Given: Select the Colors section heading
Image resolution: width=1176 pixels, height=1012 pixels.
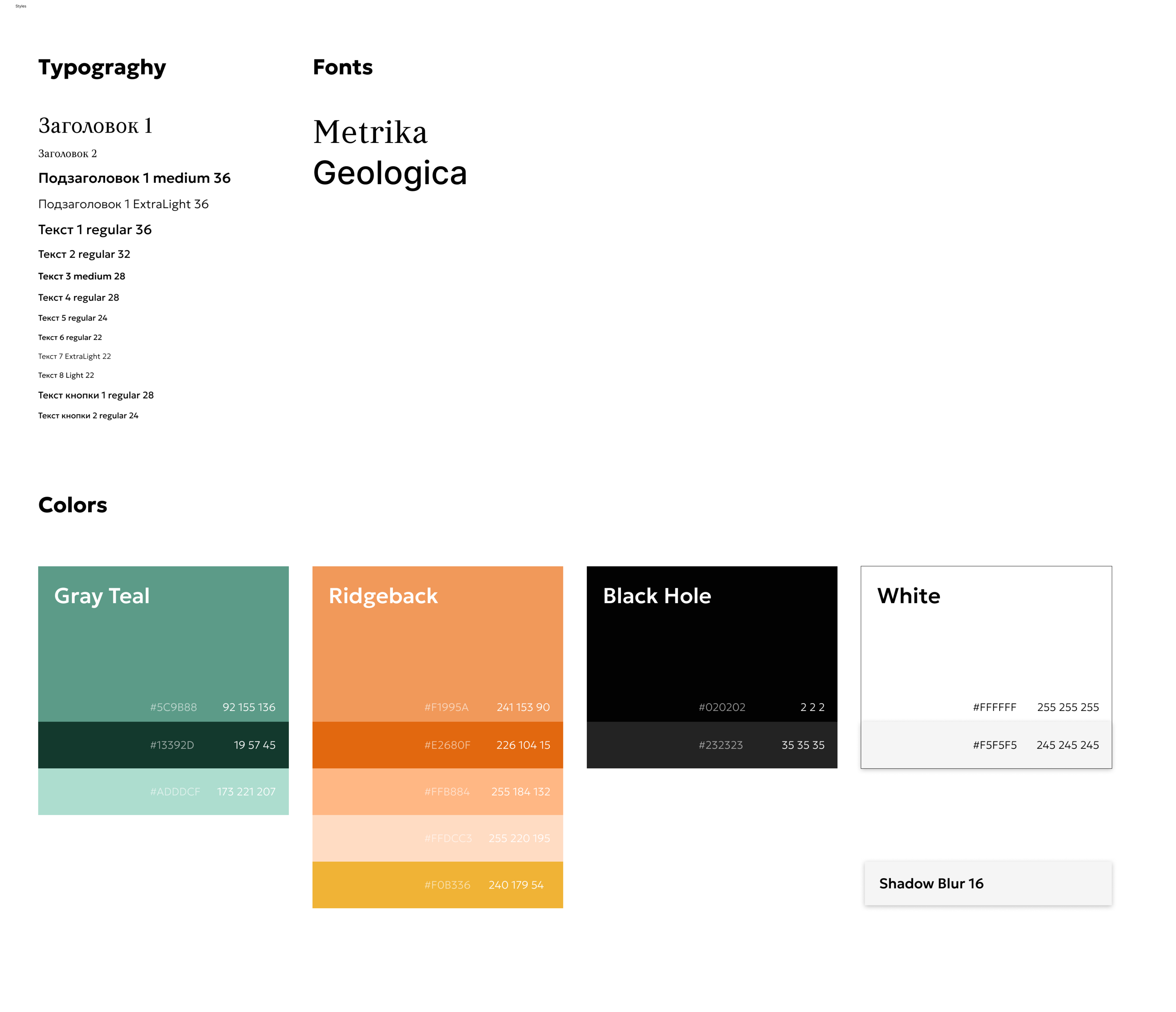Looking at the screenshot, I should (x=73, y=505).
